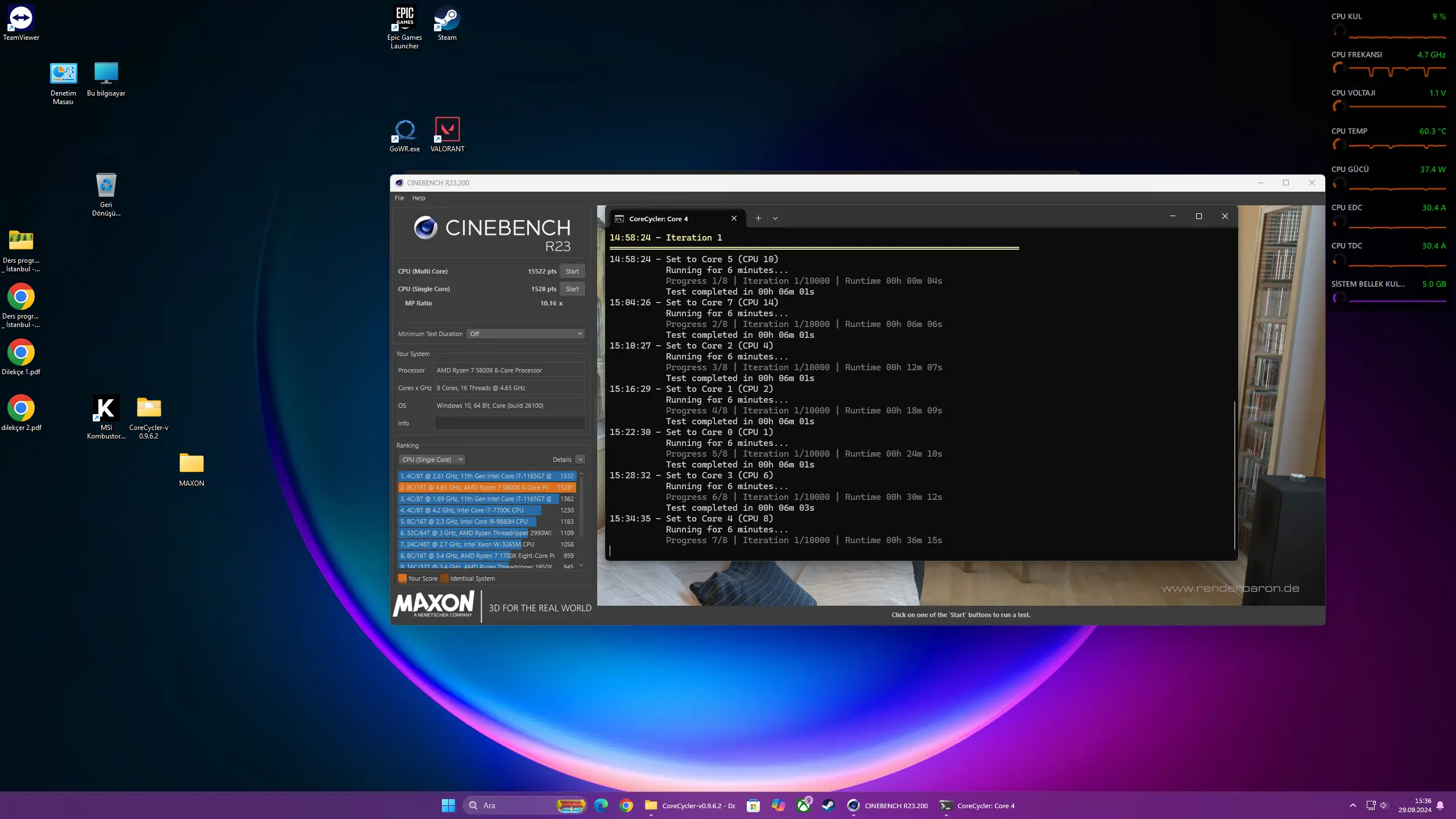Open Google Chrome from the taskbar

(626, 805)
